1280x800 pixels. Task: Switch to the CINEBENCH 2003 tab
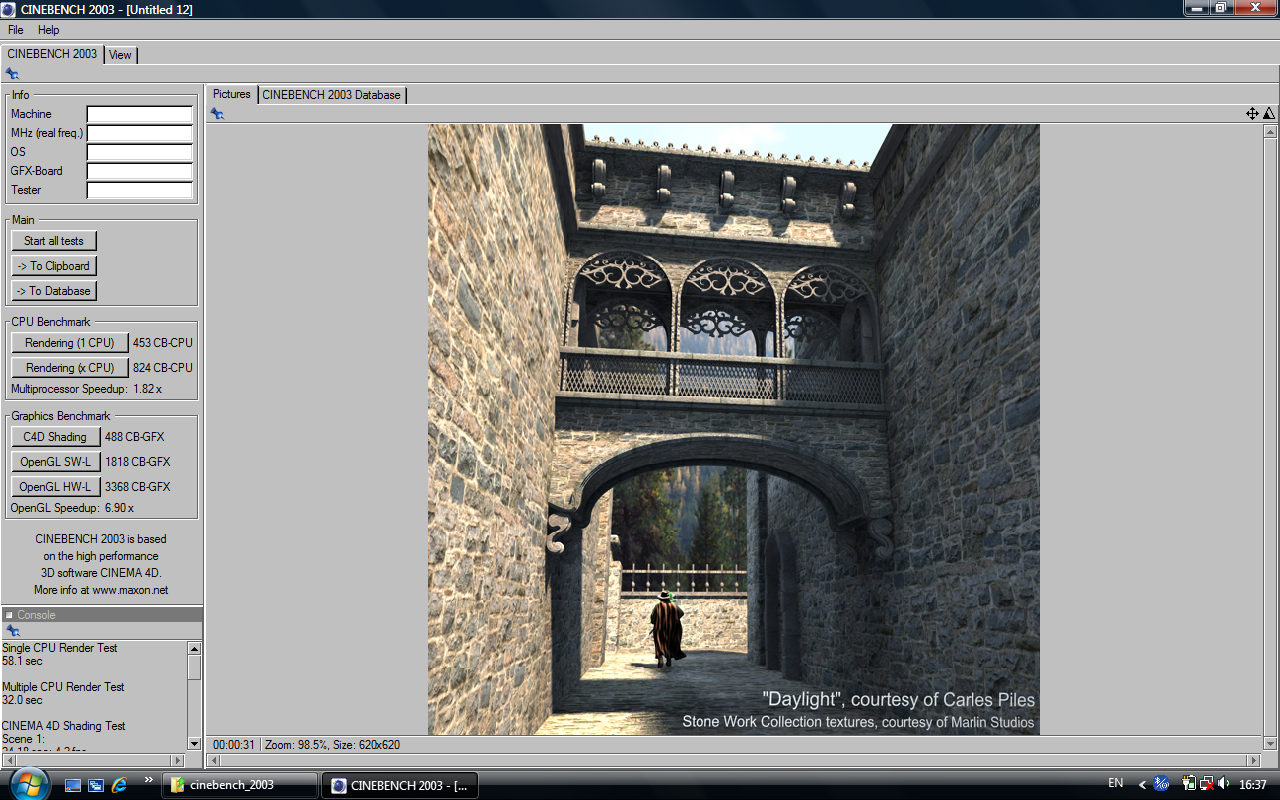point(52,54)
